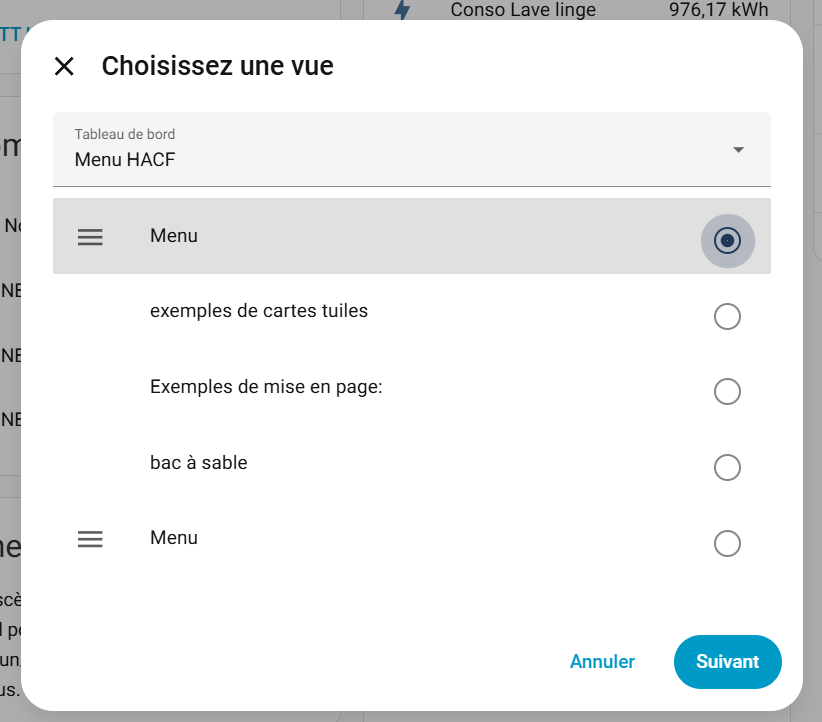Image resolution: width=822 pixels, height=722 pixels.
Task: Click the last Menu view label in the list
Action: (174, 538)
